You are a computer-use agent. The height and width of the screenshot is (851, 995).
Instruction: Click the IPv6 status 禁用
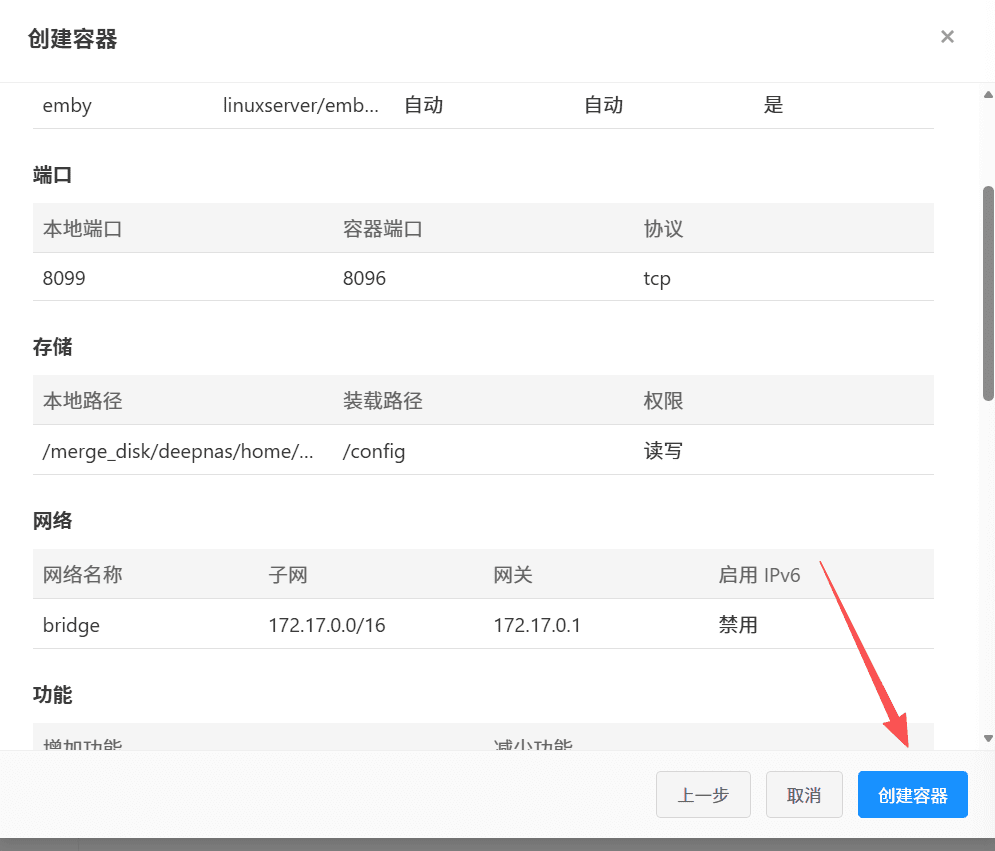738,625
